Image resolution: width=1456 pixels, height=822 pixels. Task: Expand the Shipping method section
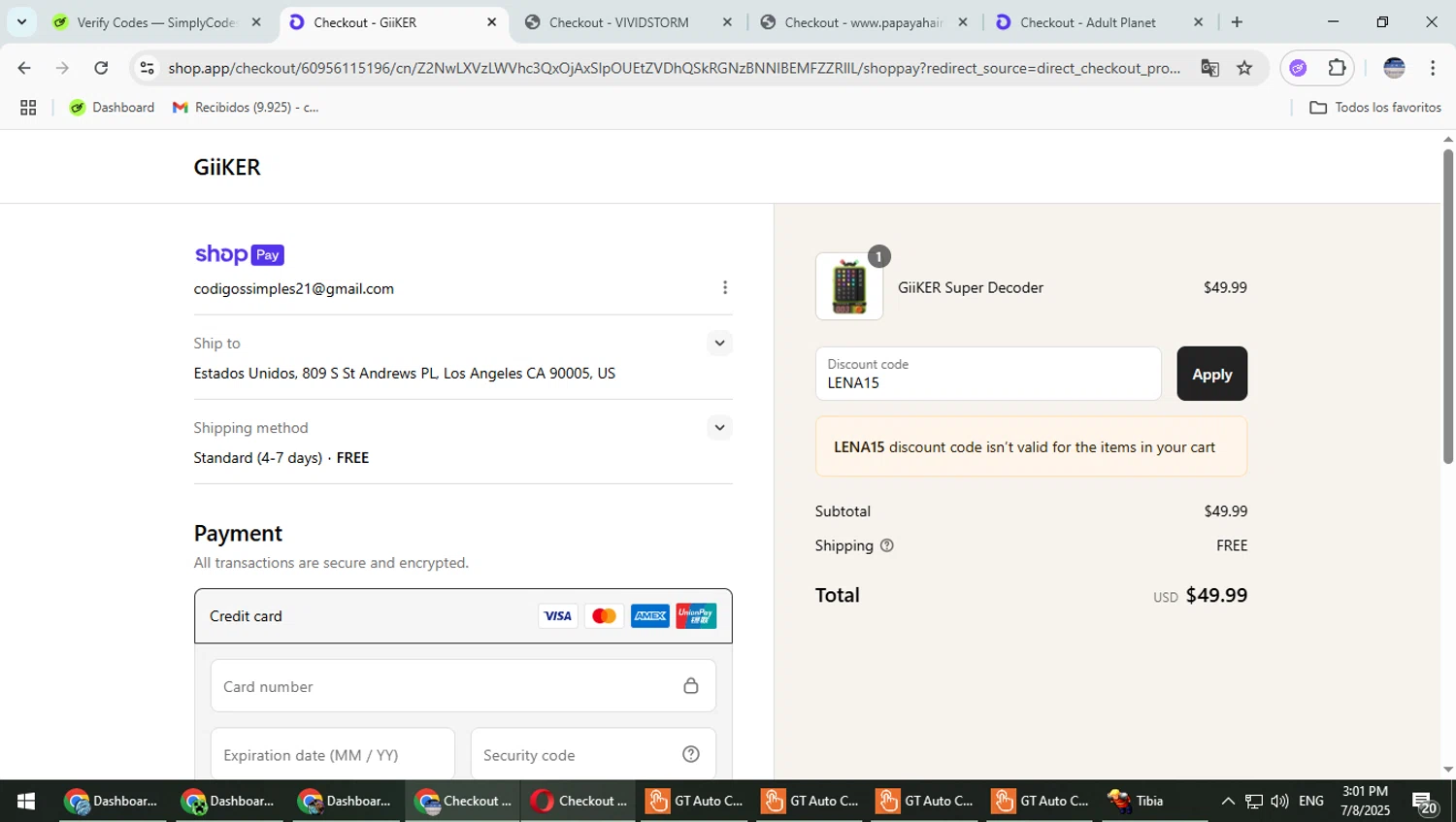[x=719, y=427]
